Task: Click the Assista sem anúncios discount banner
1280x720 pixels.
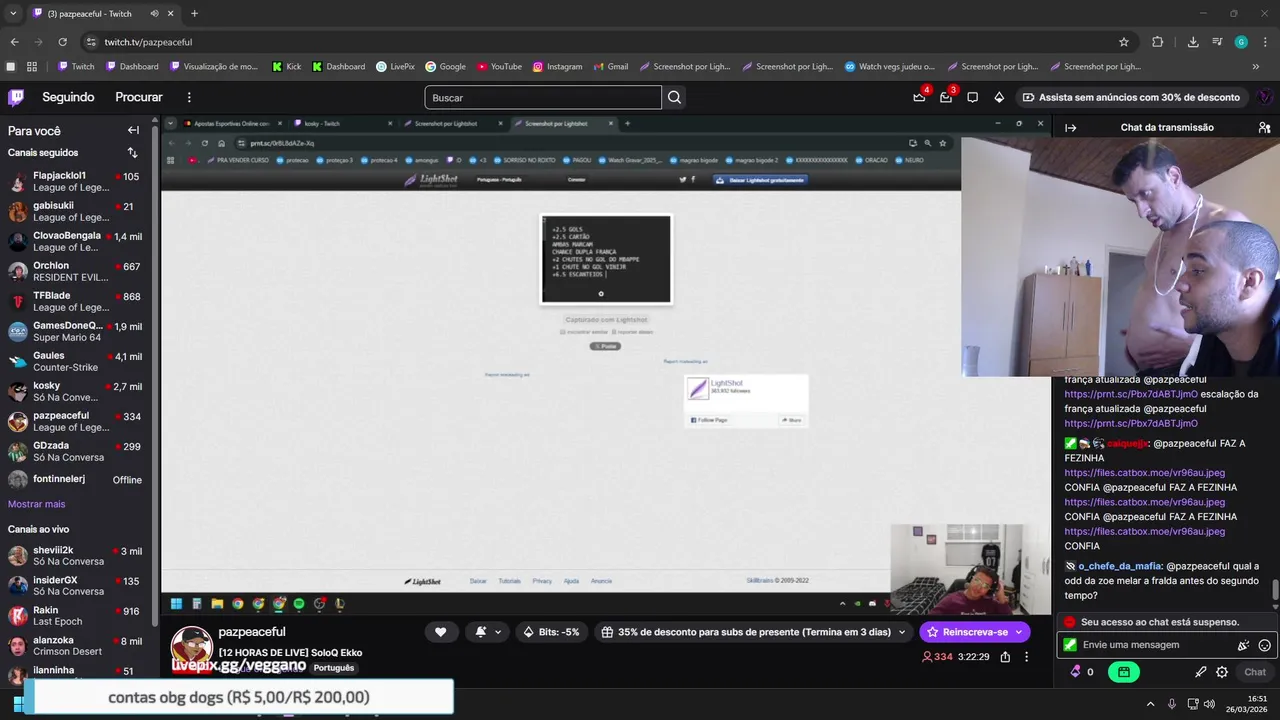Action: 1131,97
